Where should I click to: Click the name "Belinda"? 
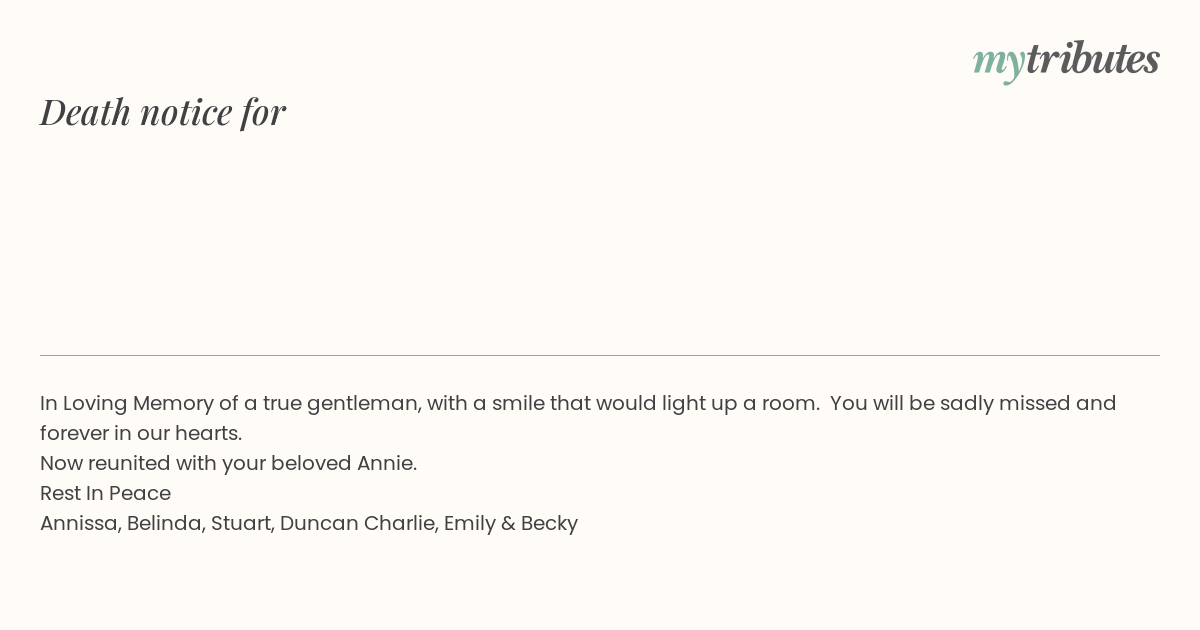[164, 523]
